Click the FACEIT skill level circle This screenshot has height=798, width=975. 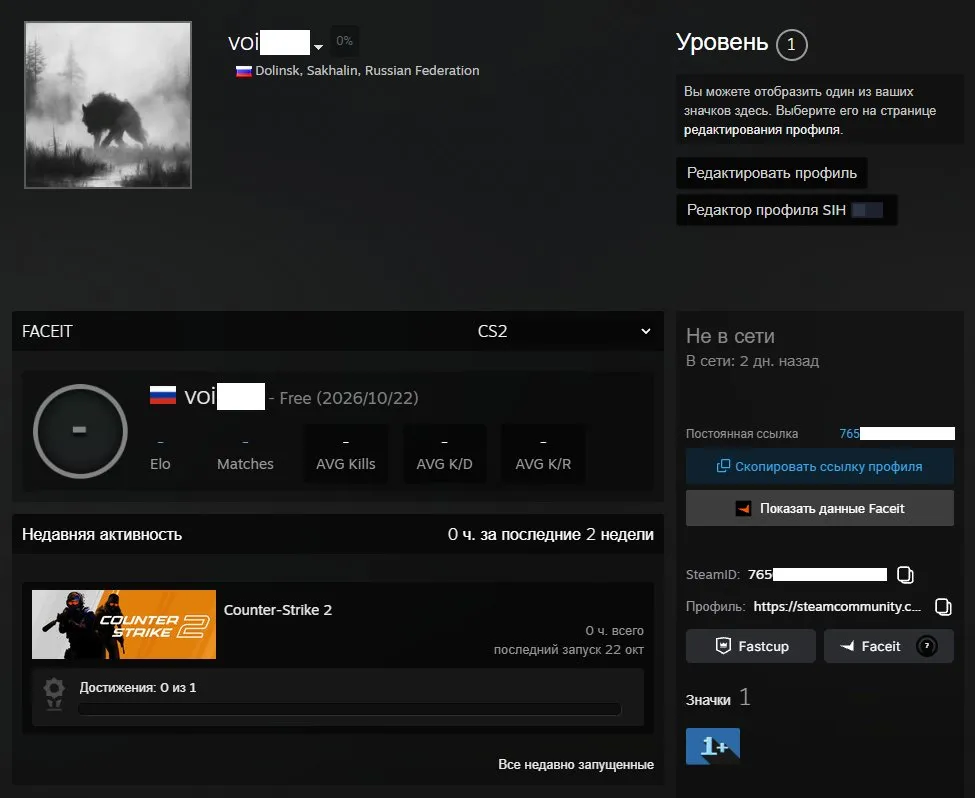80,431
